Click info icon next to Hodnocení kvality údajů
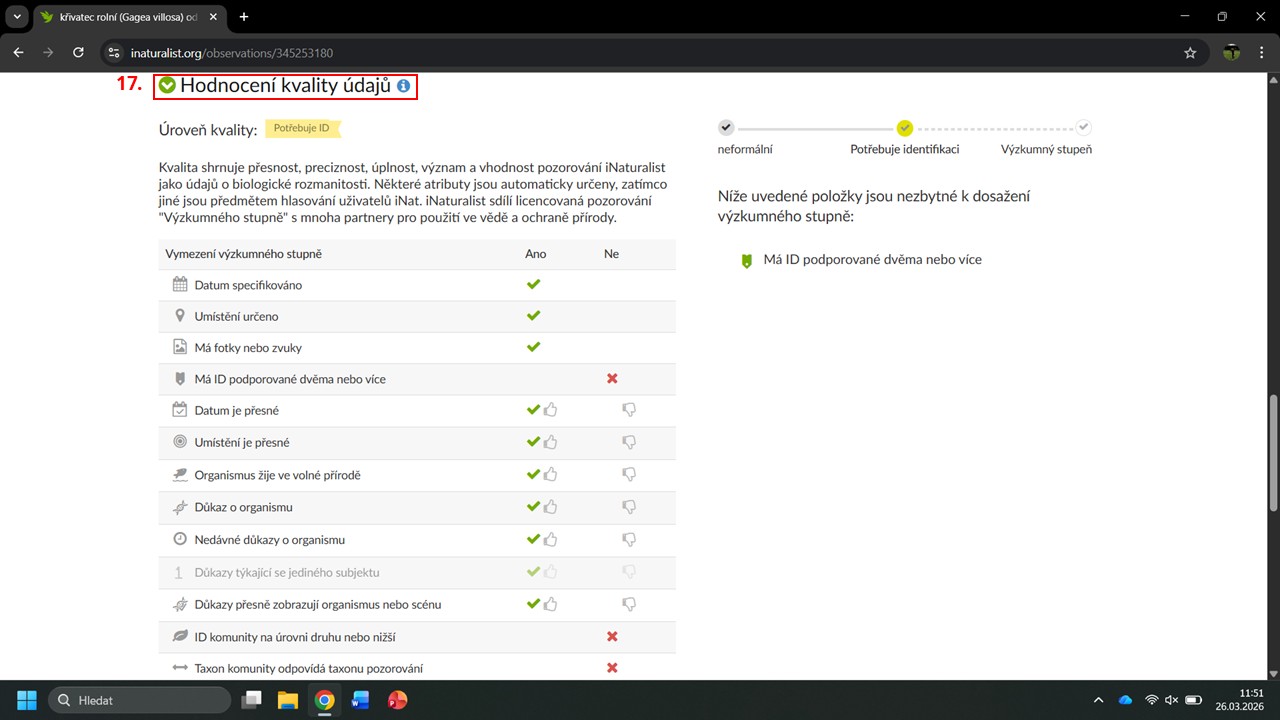 pyautogui.click(x=403, y=87)
